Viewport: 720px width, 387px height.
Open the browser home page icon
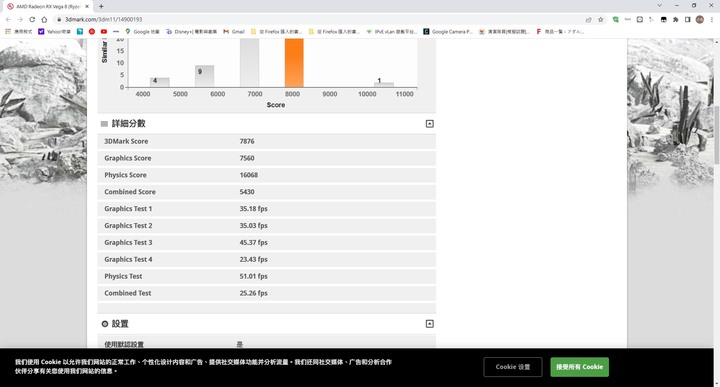click(x=44, y=20)
